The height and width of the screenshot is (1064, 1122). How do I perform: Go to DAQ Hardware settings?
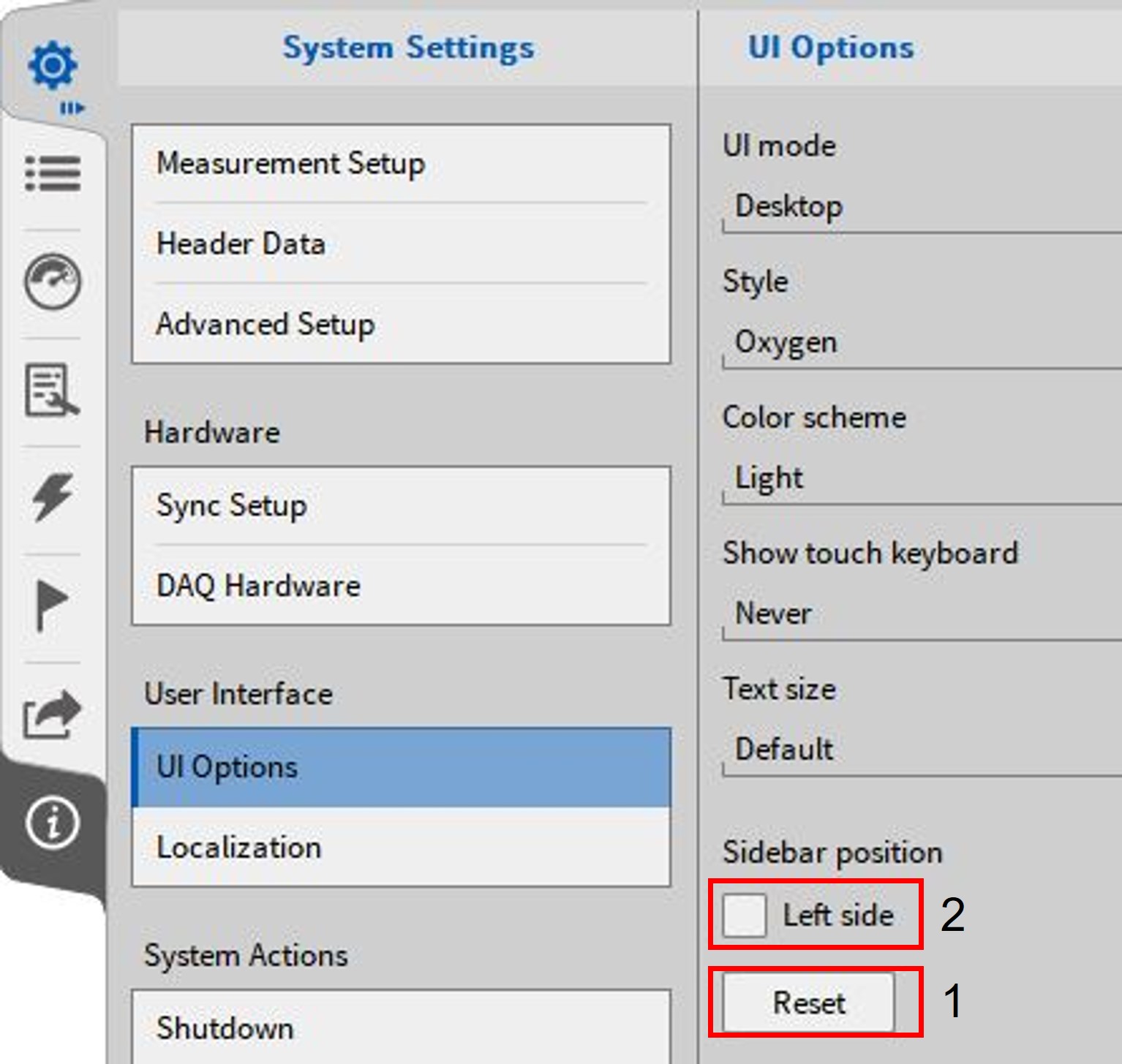pyautogui.click(x=401, y=586)
